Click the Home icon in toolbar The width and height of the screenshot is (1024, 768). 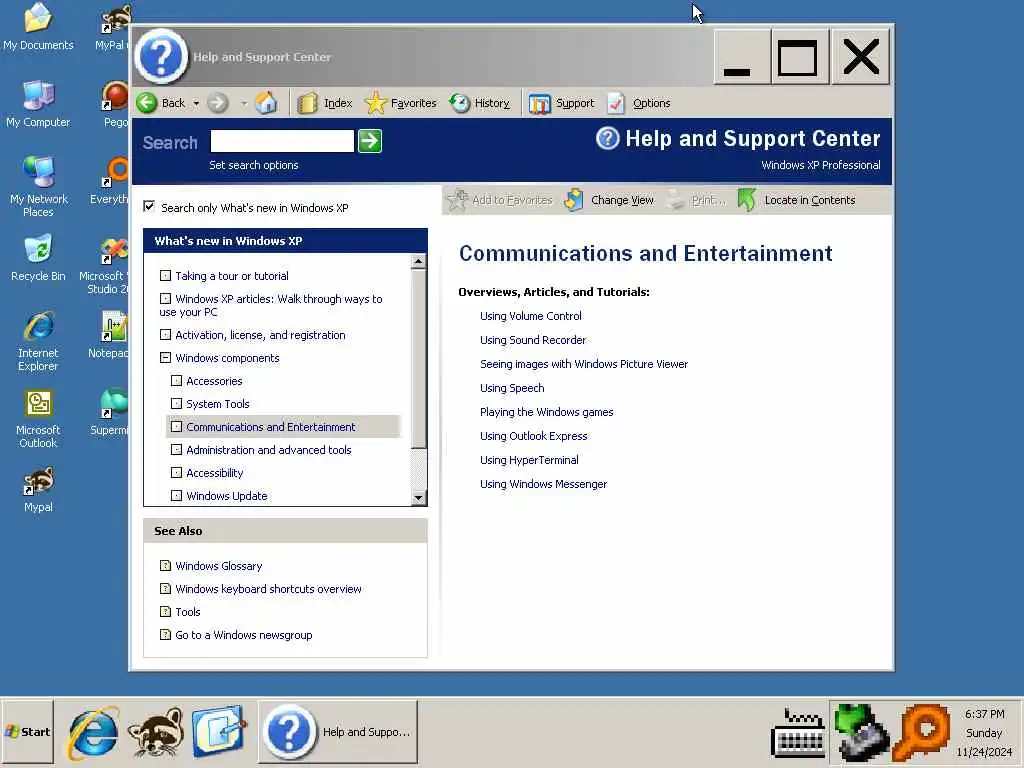click(266, 103)
